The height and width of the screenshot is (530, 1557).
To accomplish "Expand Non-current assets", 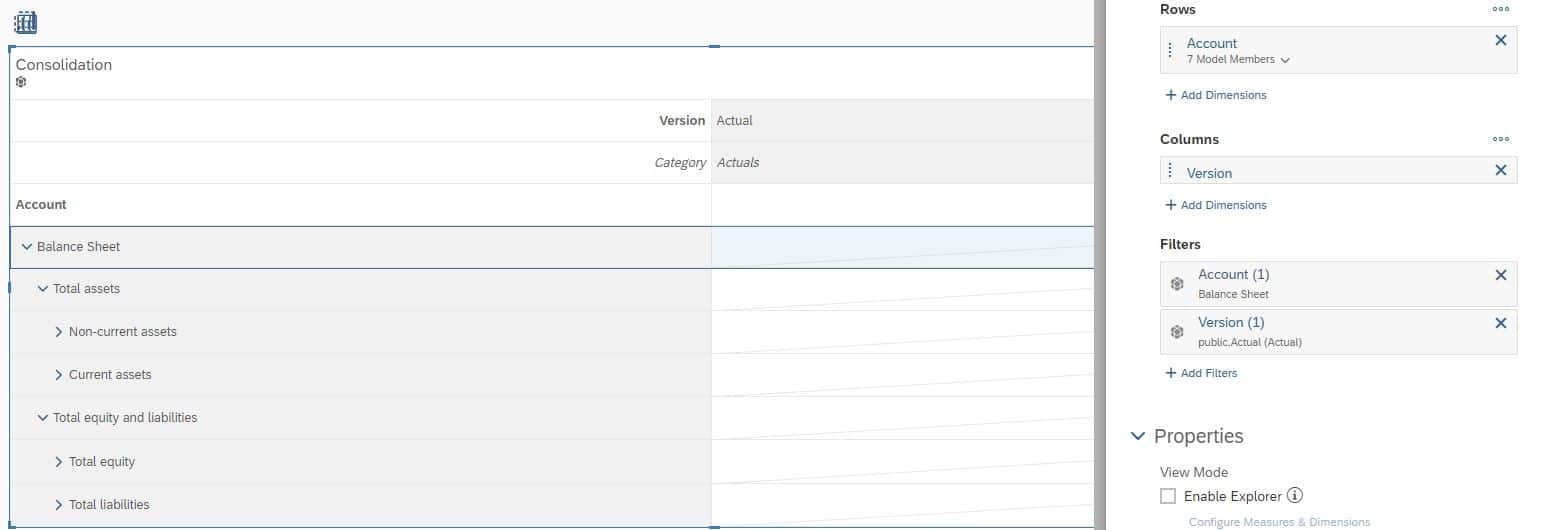I will (59, 332).
